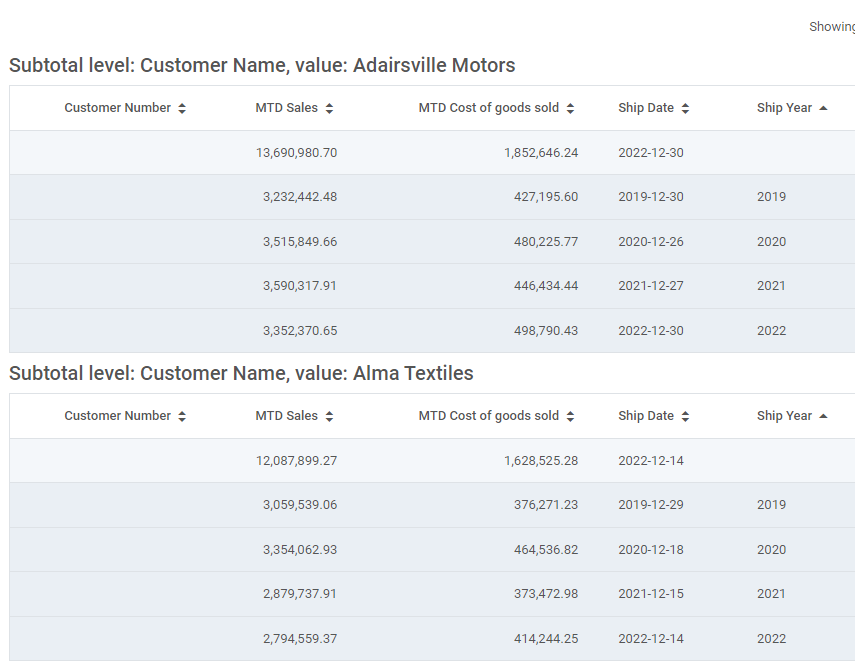Toggle Ship Year ascending arrow in Alma Textiles table

823,417
